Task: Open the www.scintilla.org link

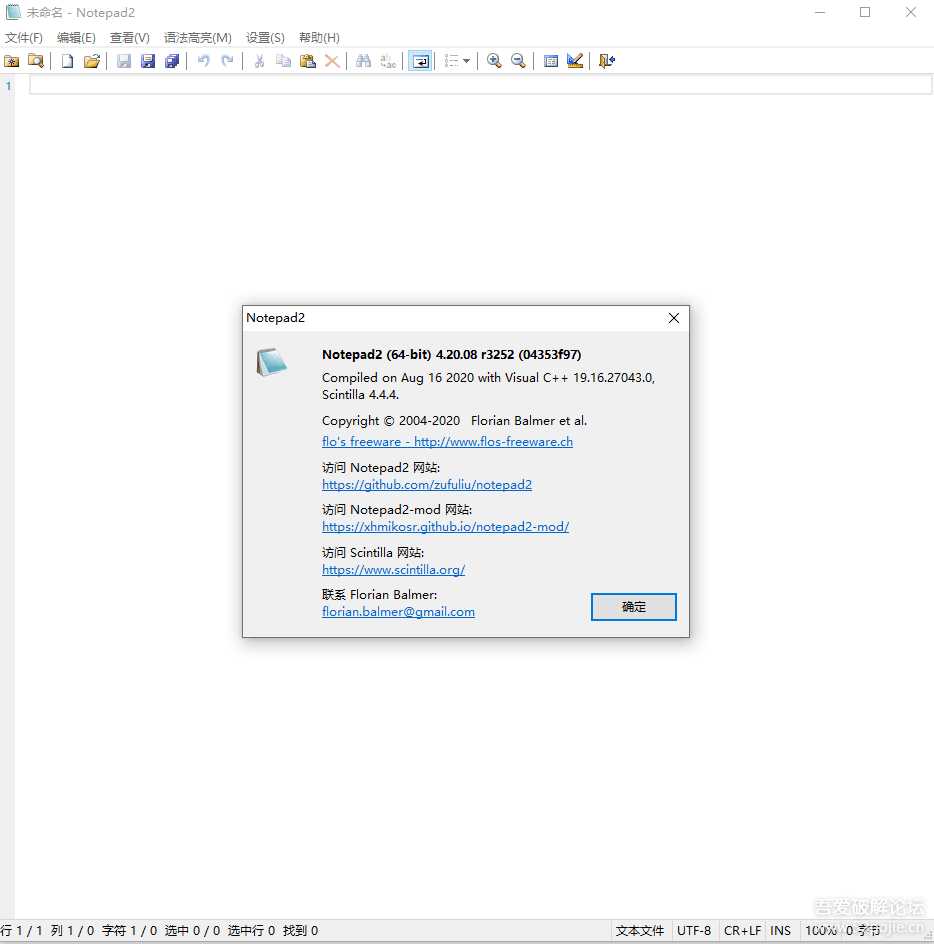Action: click(x=393, y=570)
